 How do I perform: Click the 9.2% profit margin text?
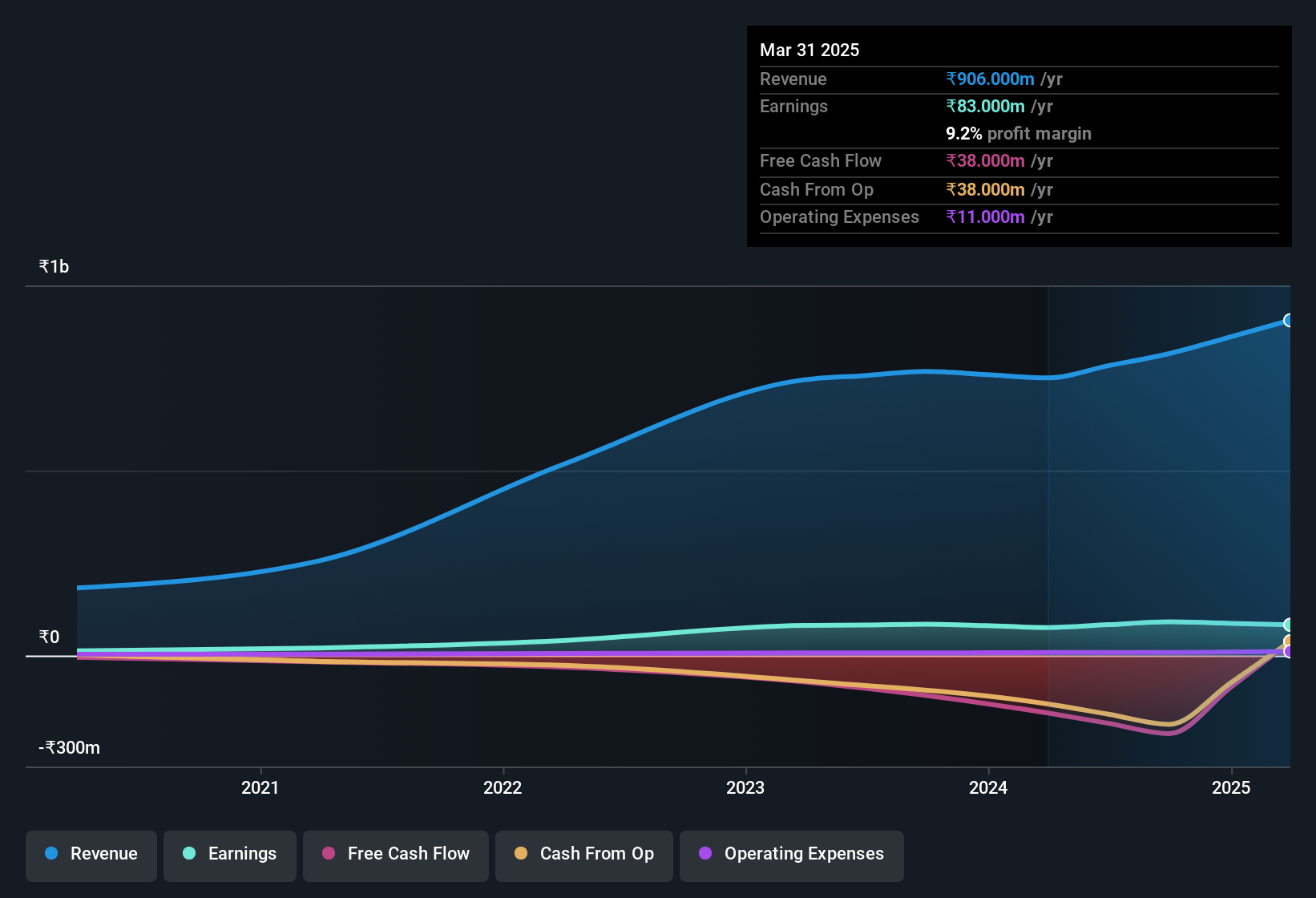click(x=1019, y=133)
